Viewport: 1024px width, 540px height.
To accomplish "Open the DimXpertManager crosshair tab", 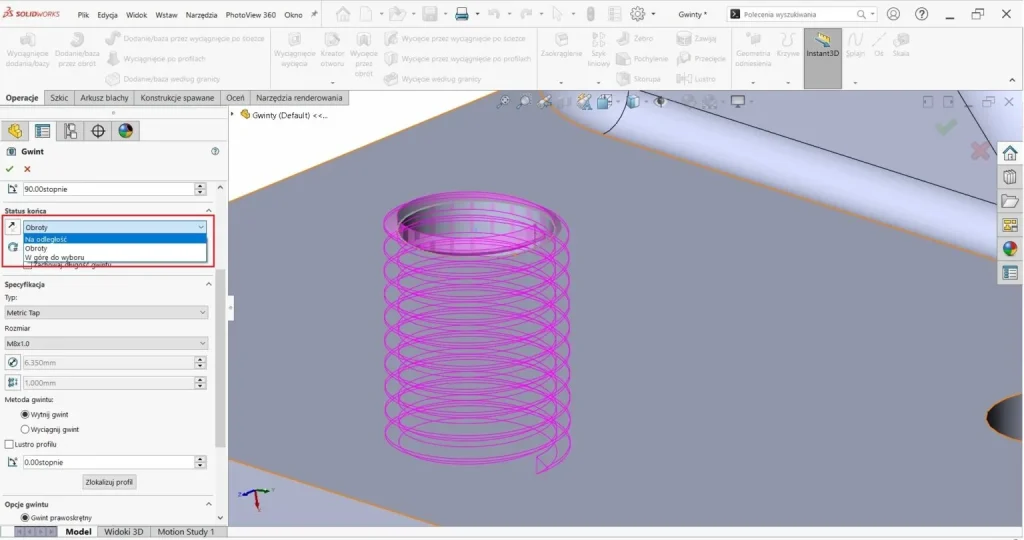I will click(98, 131).
